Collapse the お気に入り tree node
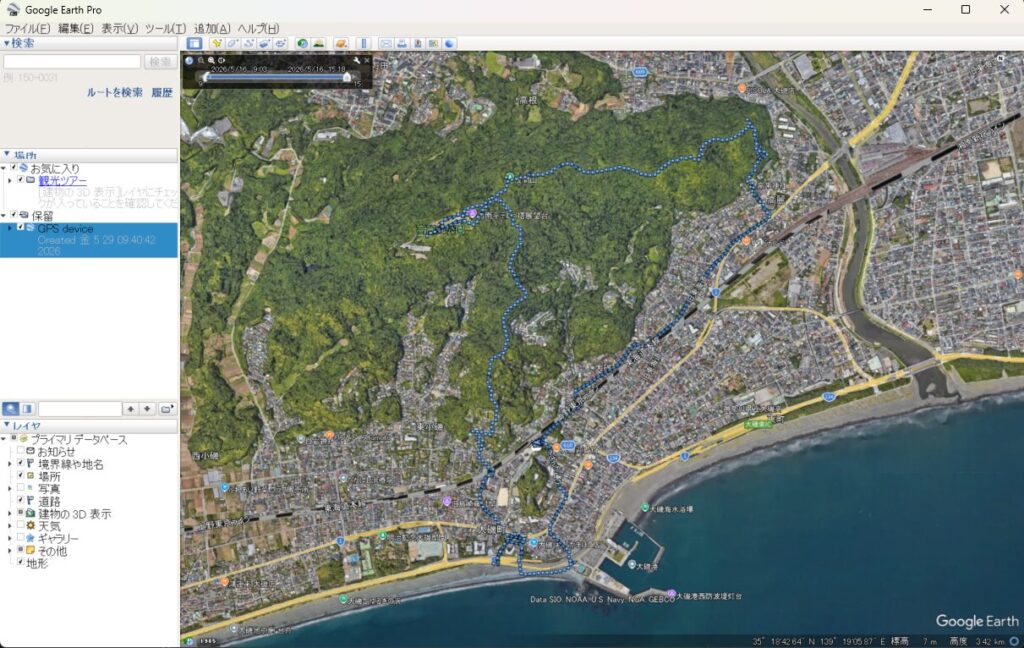The height and width of the screenshot is (648, 1024). [x=3, y=169]
